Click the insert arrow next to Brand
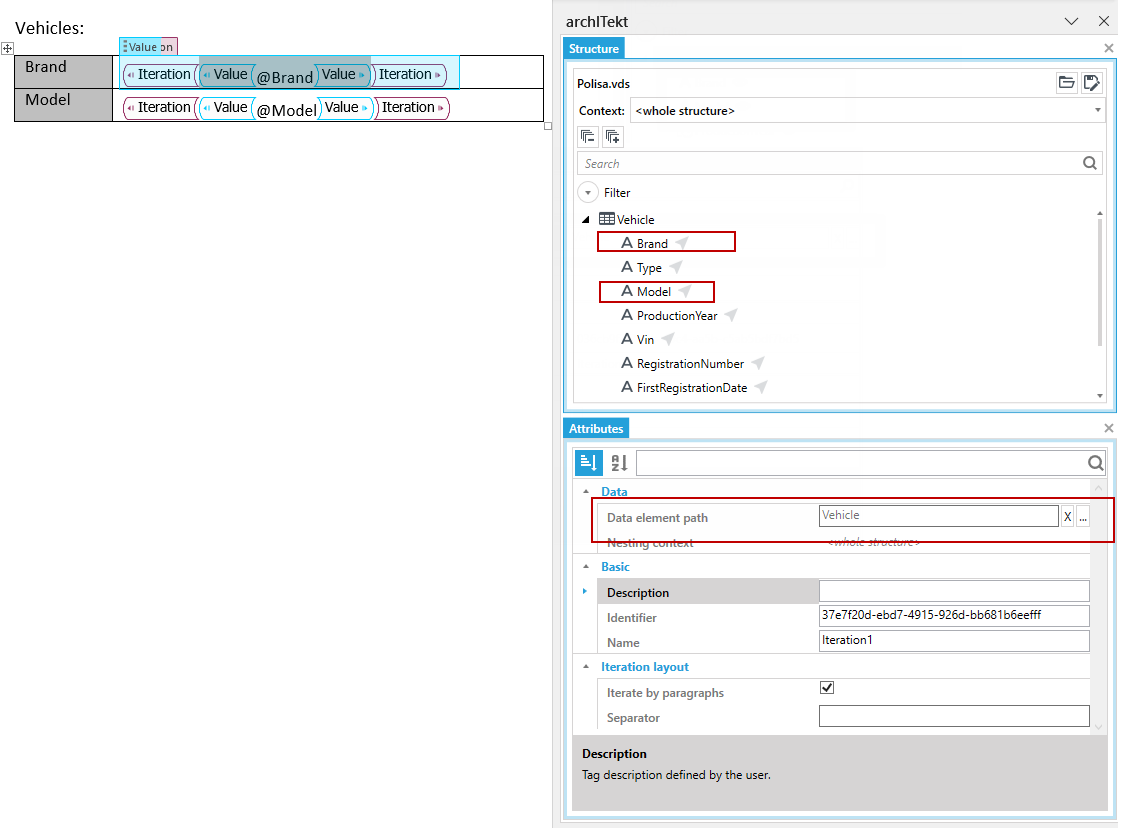Image resolution: width=1132 pixels, height=831 pixels. [682, 243]
